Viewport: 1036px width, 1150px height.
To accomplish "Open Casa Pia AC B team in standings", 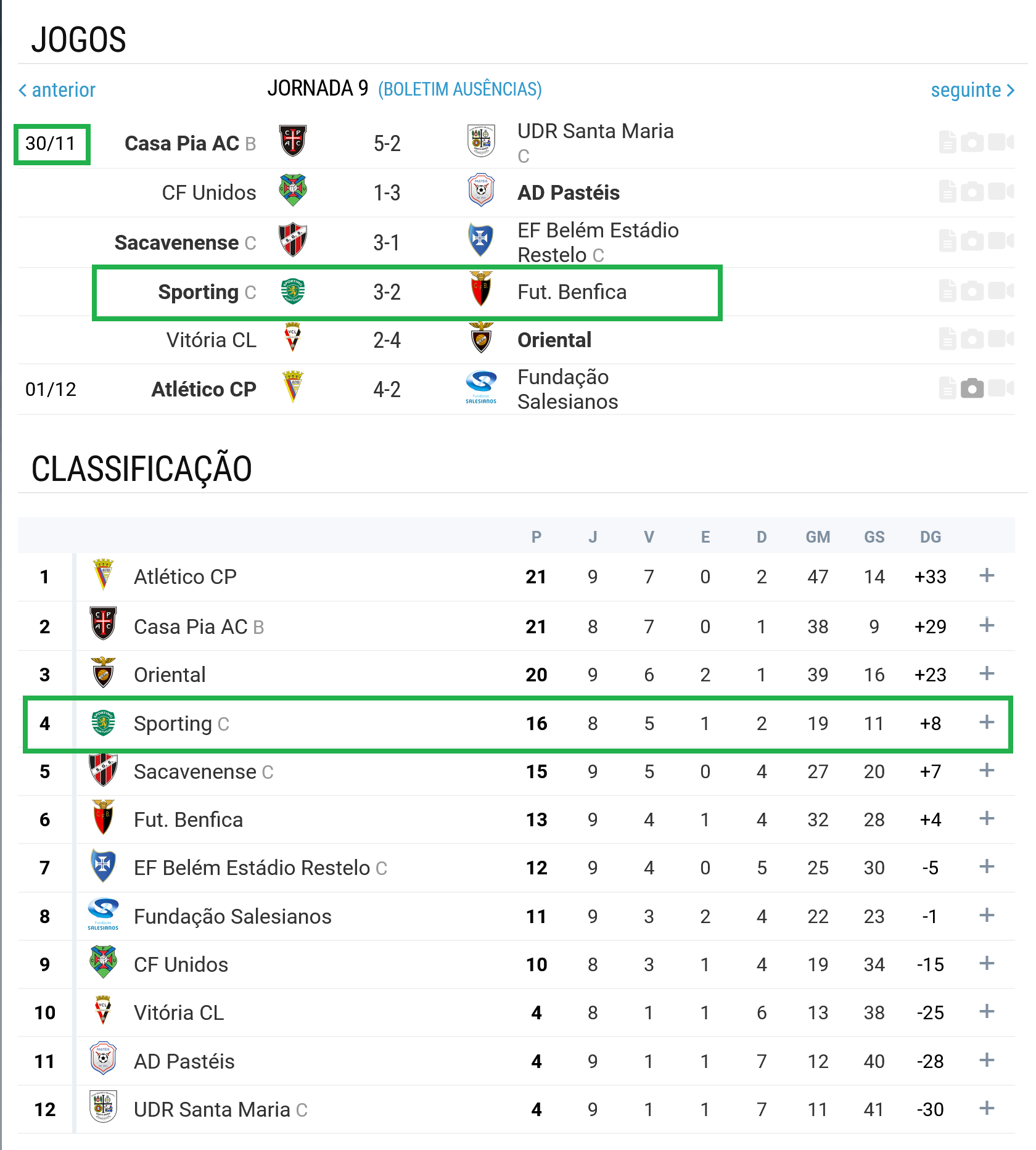I will (x=199, y=626).
